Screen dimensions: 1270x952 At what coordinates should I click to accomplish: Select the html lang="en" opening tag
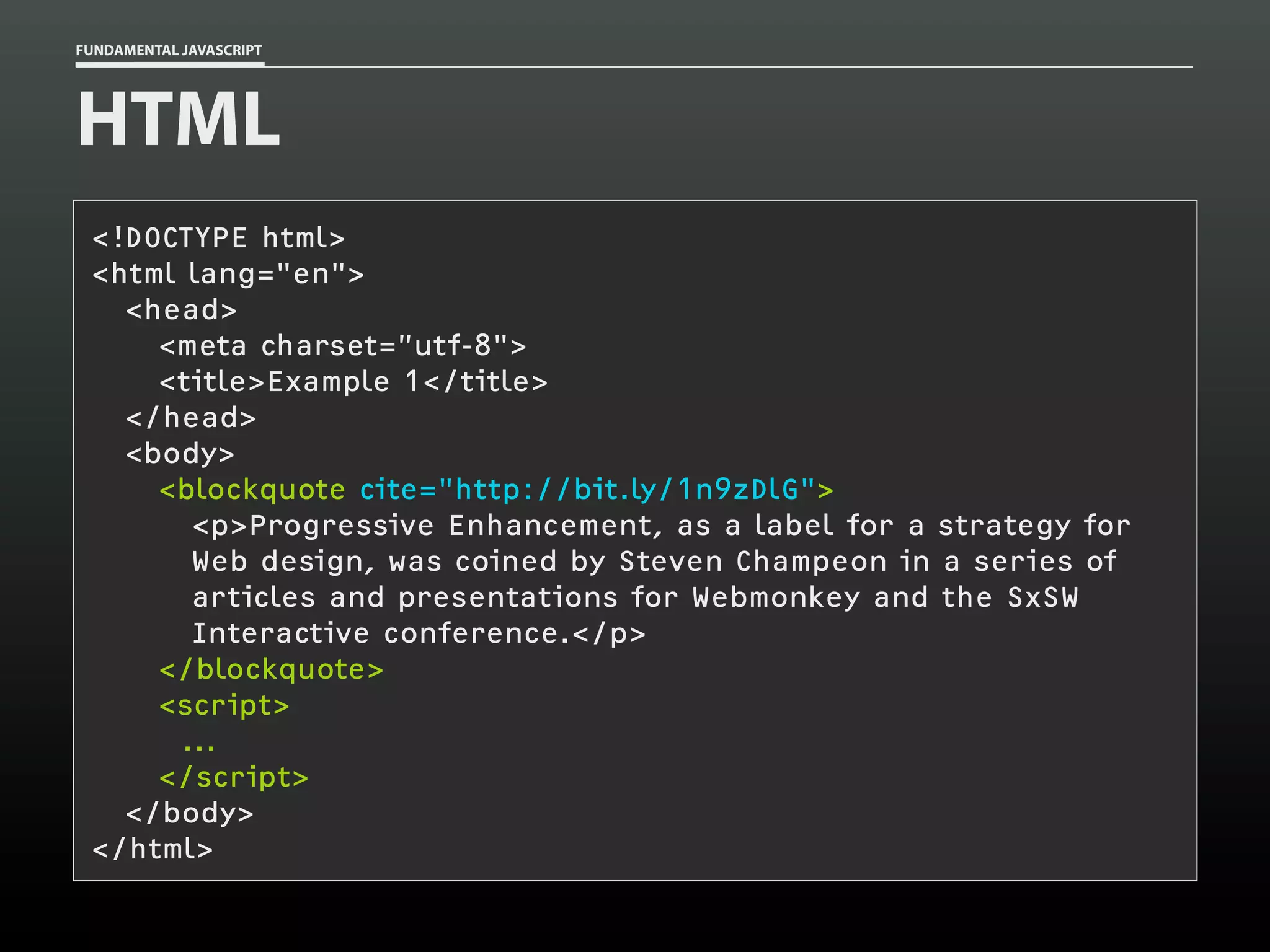tap(228, 275)
